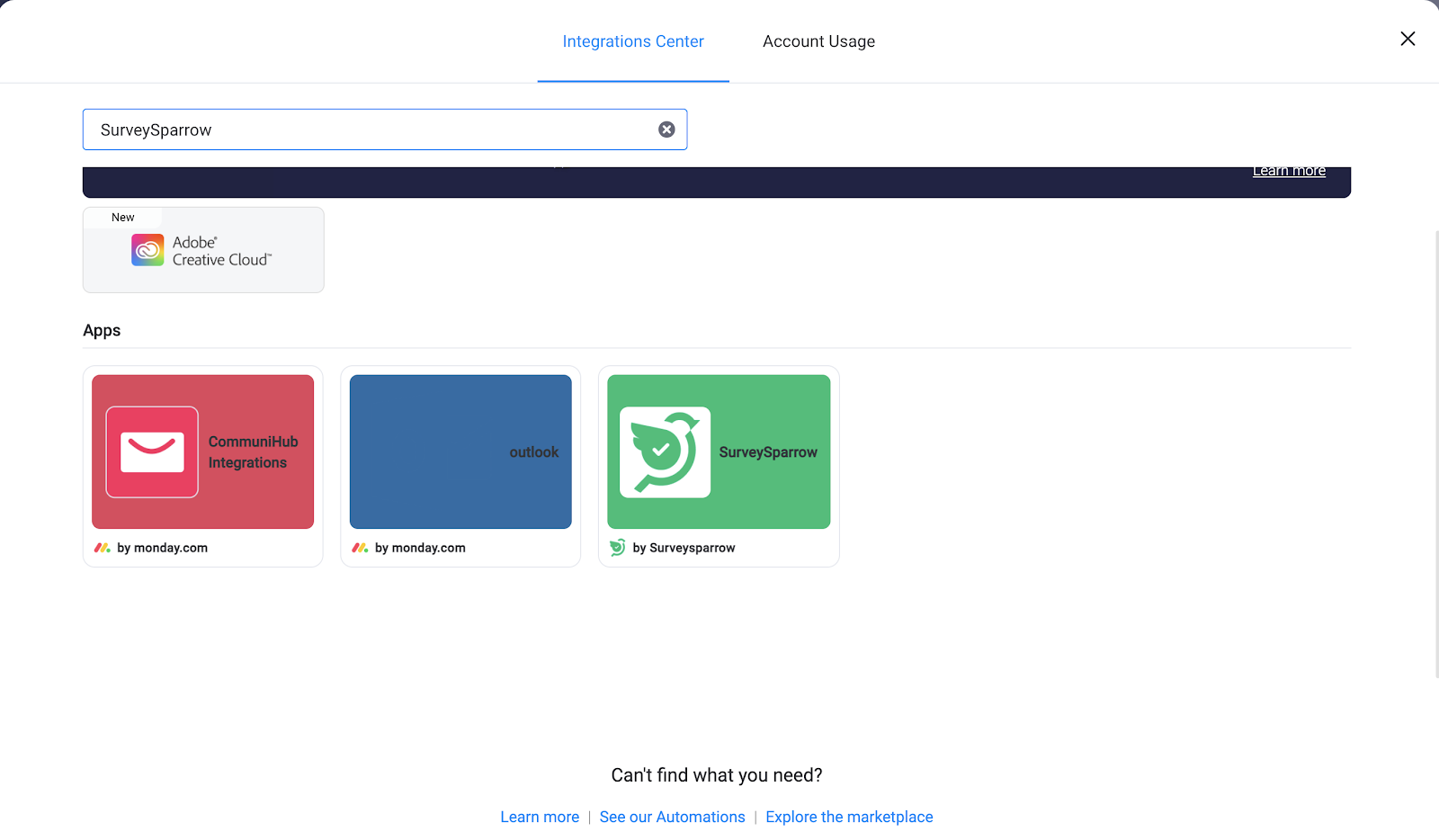Click the vertical scrollbar on right edge
The image size is (1439, 840).
tap(1436, 454)
